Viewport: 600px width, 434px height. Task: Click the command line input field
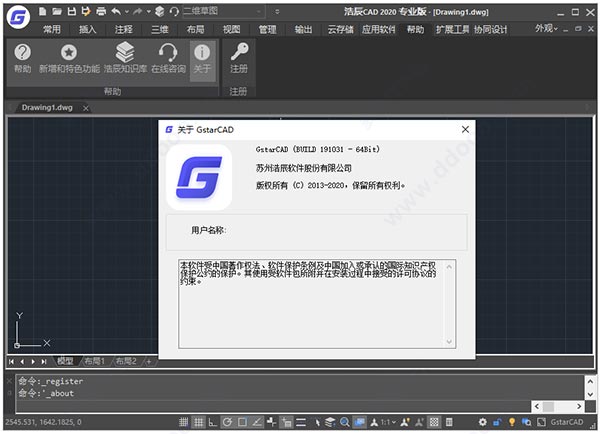tap(273, 406)
